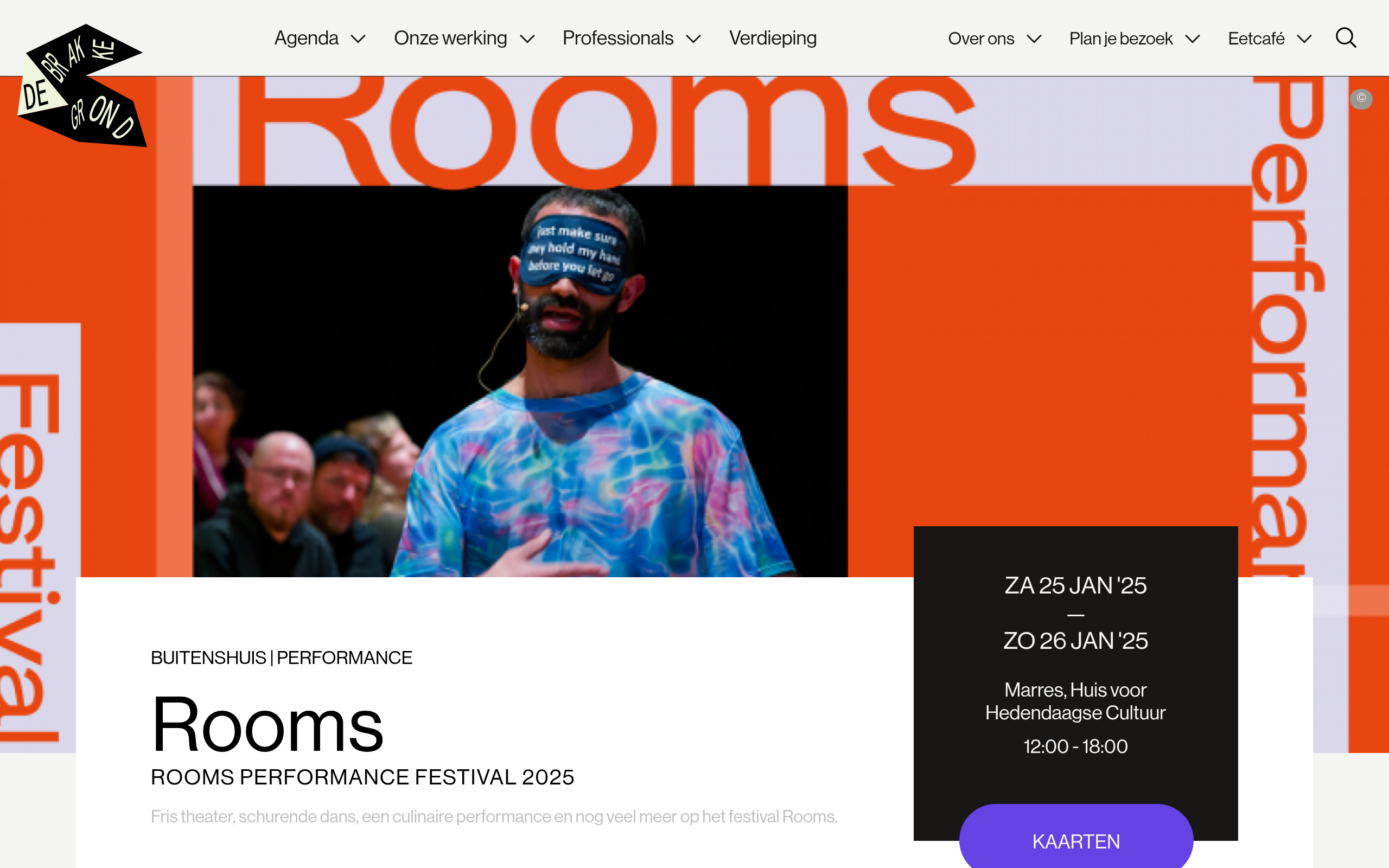
Task: Click the Eetcafé menu label
Action: (x=1256, y=39)
